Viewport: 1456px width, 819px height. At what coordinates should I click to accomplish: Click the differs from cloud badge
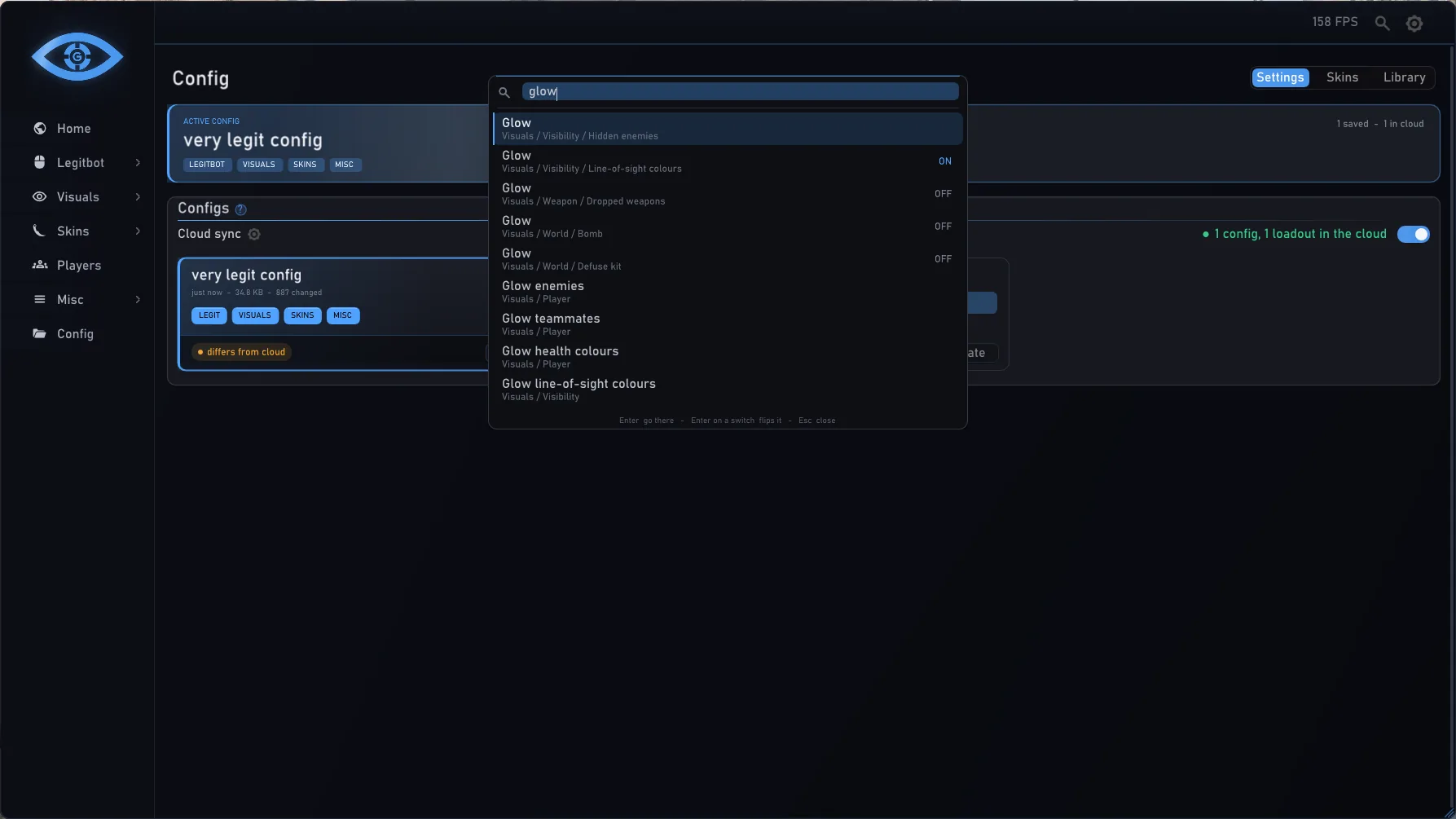pos(241,352)
